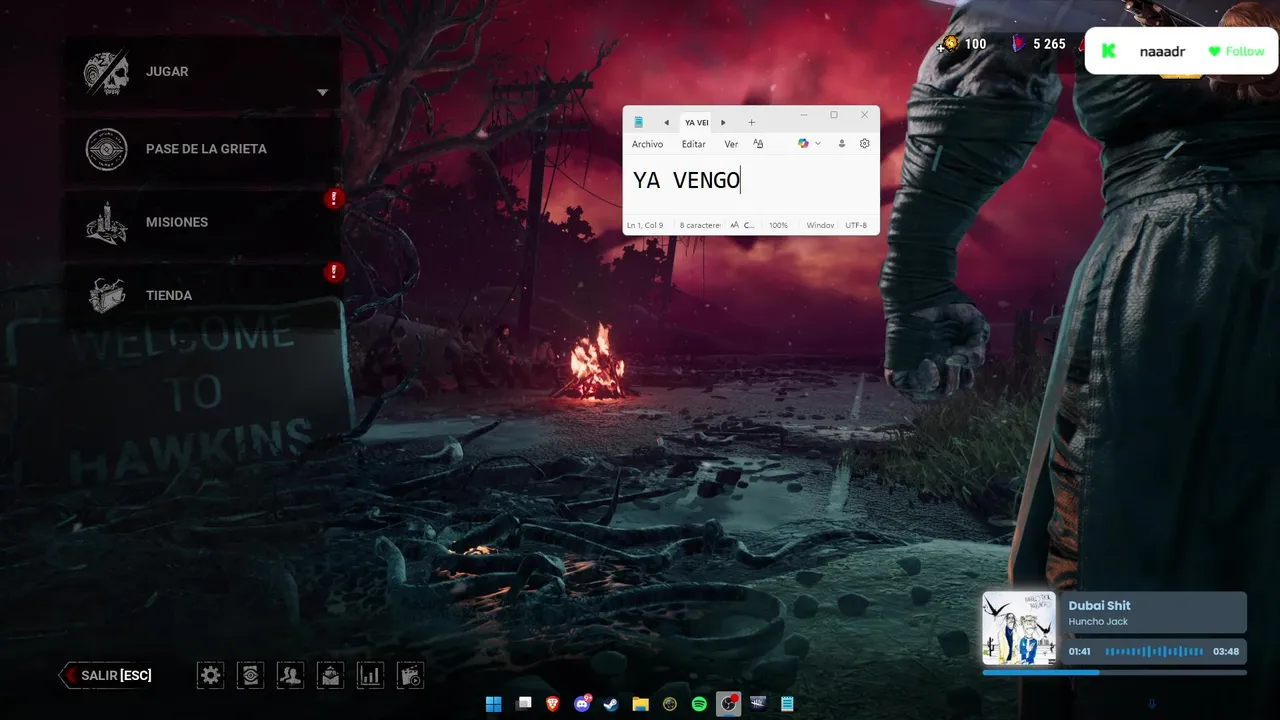
Task: Open the clapperboard video icon
Action: pos(410,675)
